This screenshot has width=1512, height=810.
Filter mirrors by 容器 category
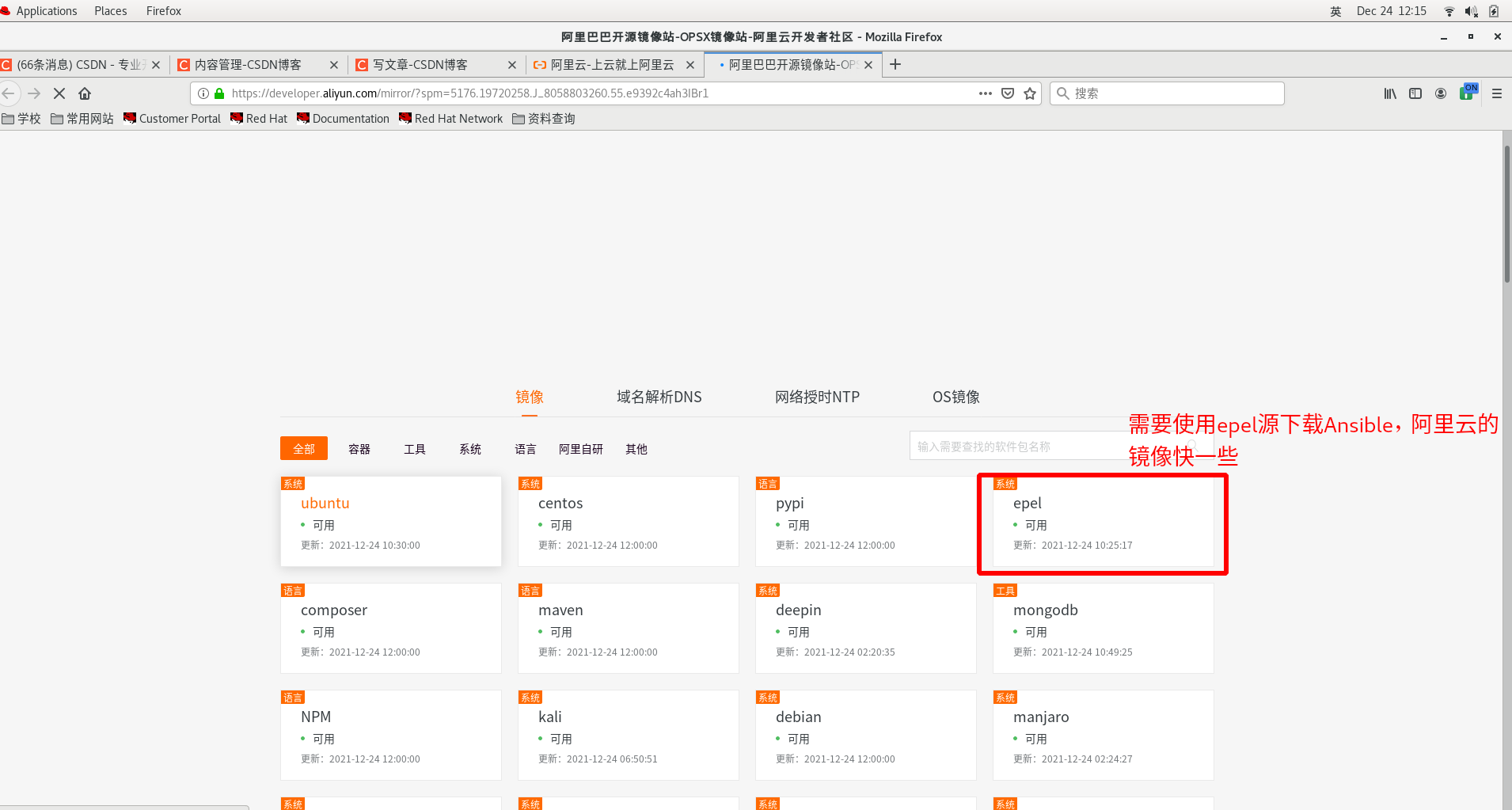[x=359, y=449]
